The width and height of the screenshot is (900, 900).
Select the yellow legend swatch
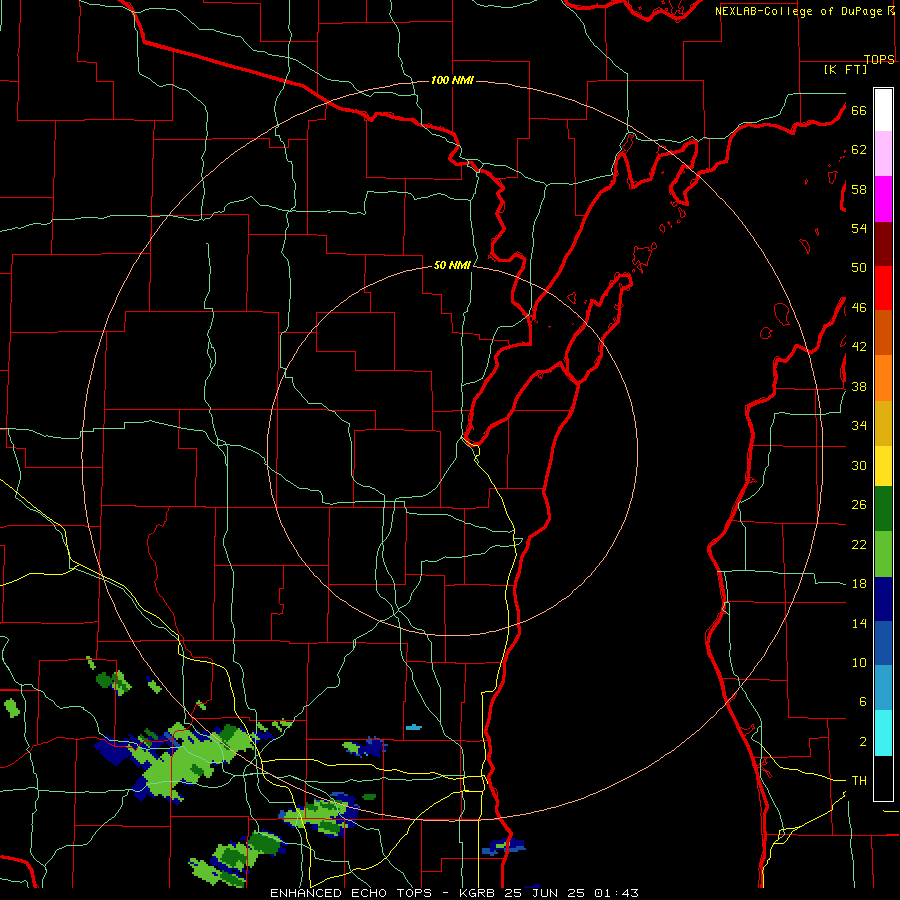tap(883, 466)
